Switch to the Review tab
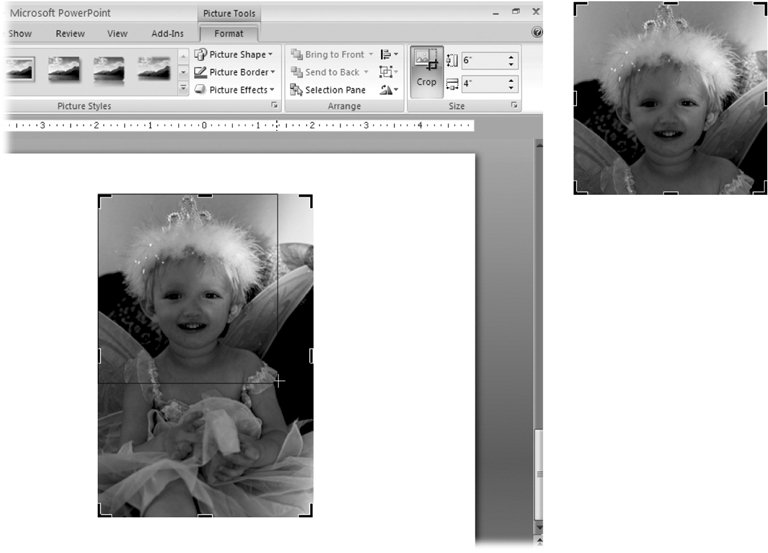 point(70,33)
